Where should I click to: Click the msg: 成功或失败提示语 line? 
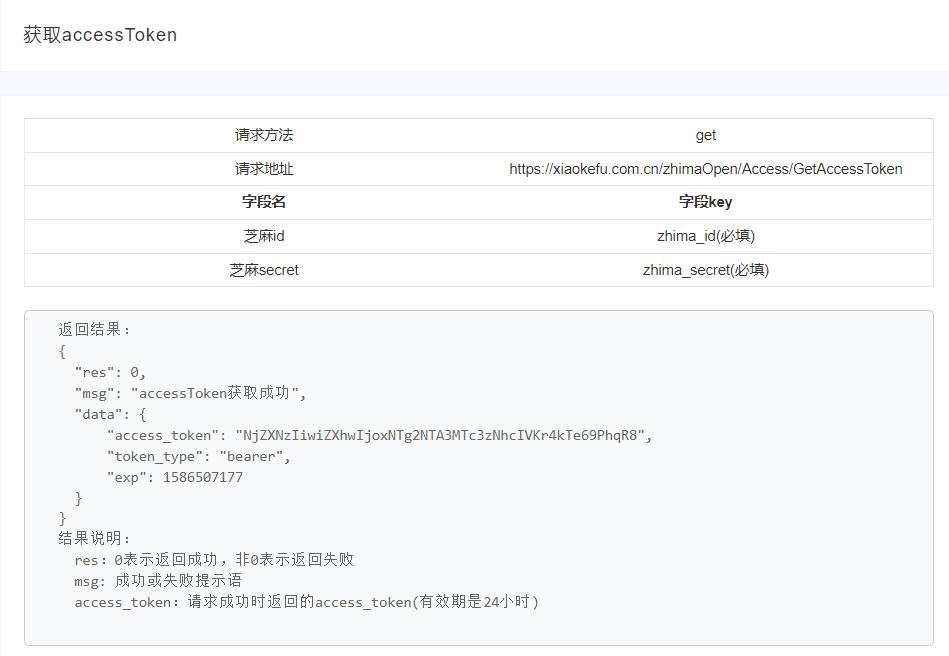[158, 581]
